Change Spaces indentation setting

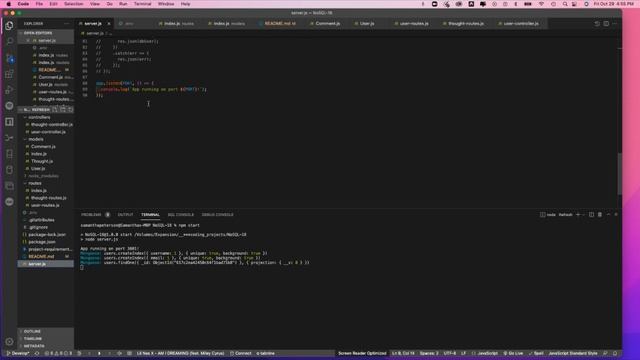coord(429,353)
